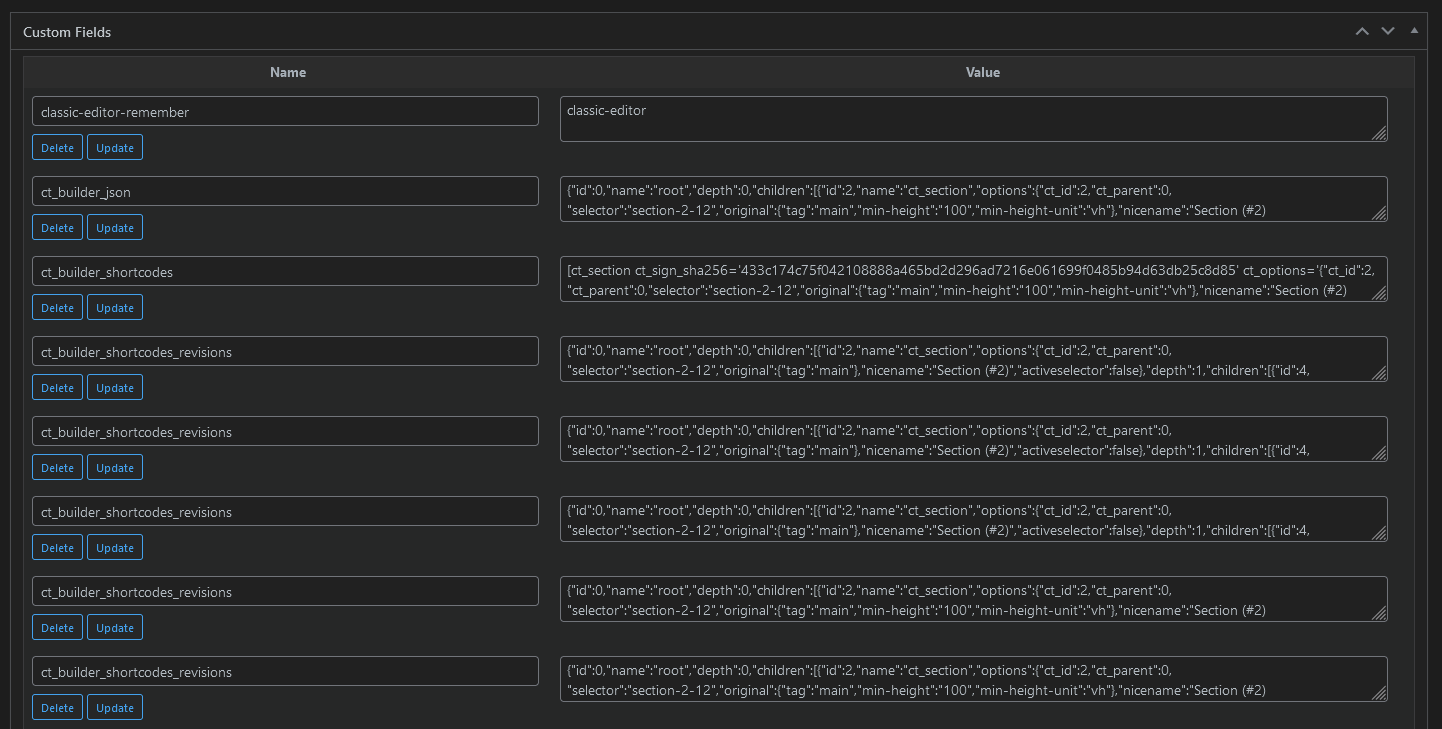The height and width of the screenshot is (729, 1442).
Task: Collapse the Custom Fields panel toggle arrow
Action: point(1413,31)
